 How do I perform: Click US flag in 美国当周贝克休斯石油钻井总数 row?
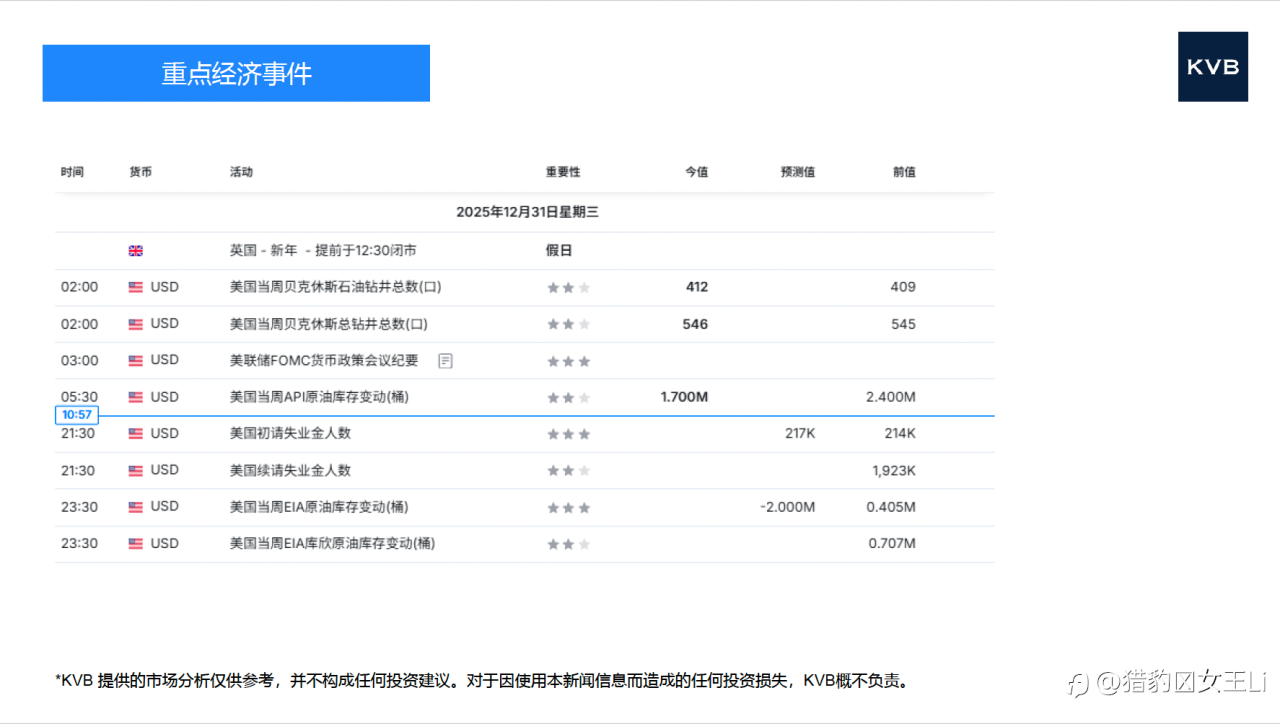pyautogui.click(x=136, y=288)
